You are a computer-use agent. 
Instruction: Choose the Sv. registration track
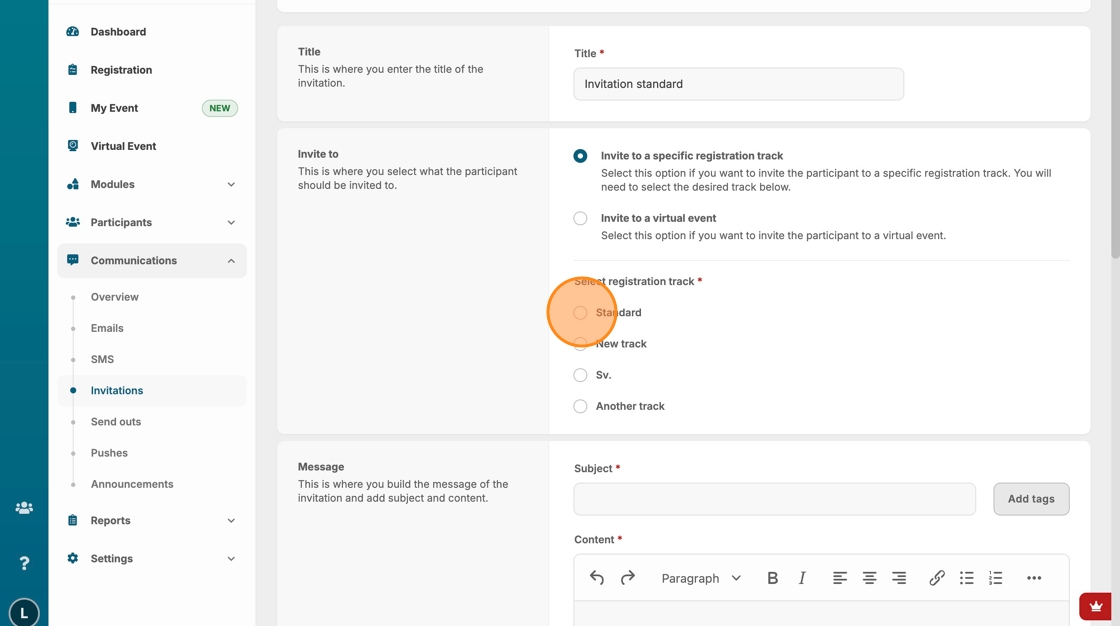pos(580,375)
